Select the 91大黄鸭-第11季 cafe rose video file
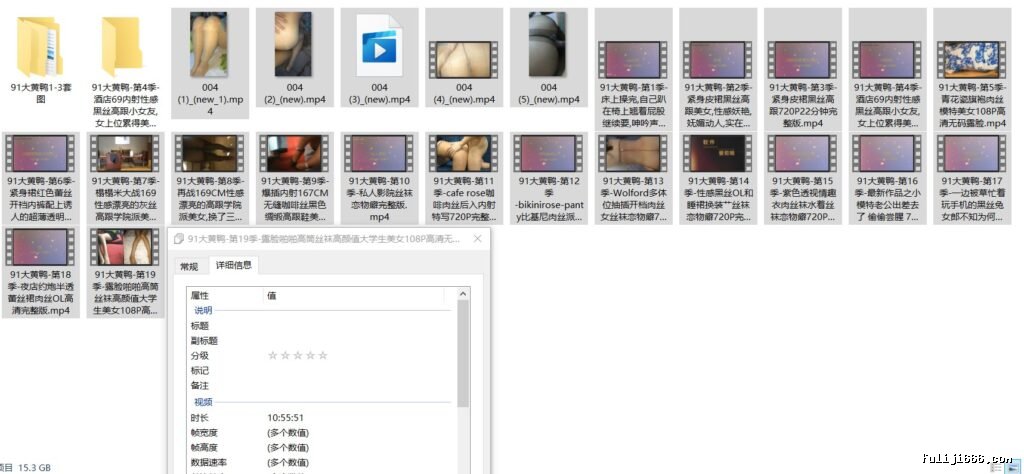Screen dimensions: 1024x474 464,179
